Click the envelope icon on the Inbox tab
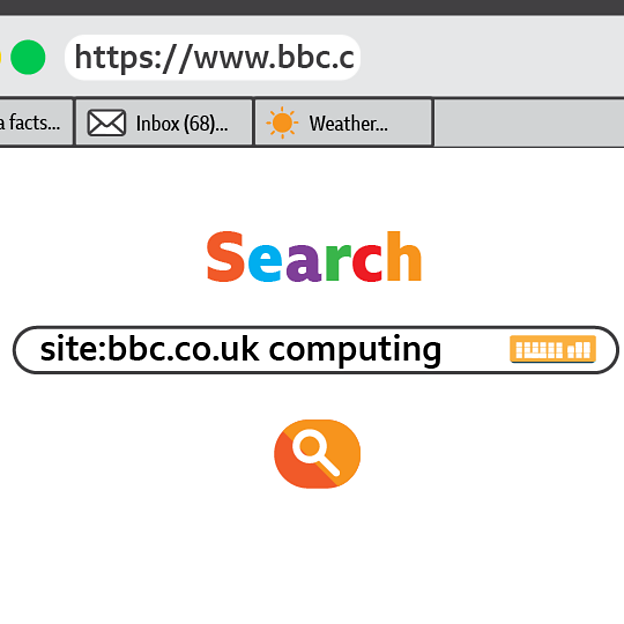The width and height of the screenshot is (624, 624). (x=107, y=123)
